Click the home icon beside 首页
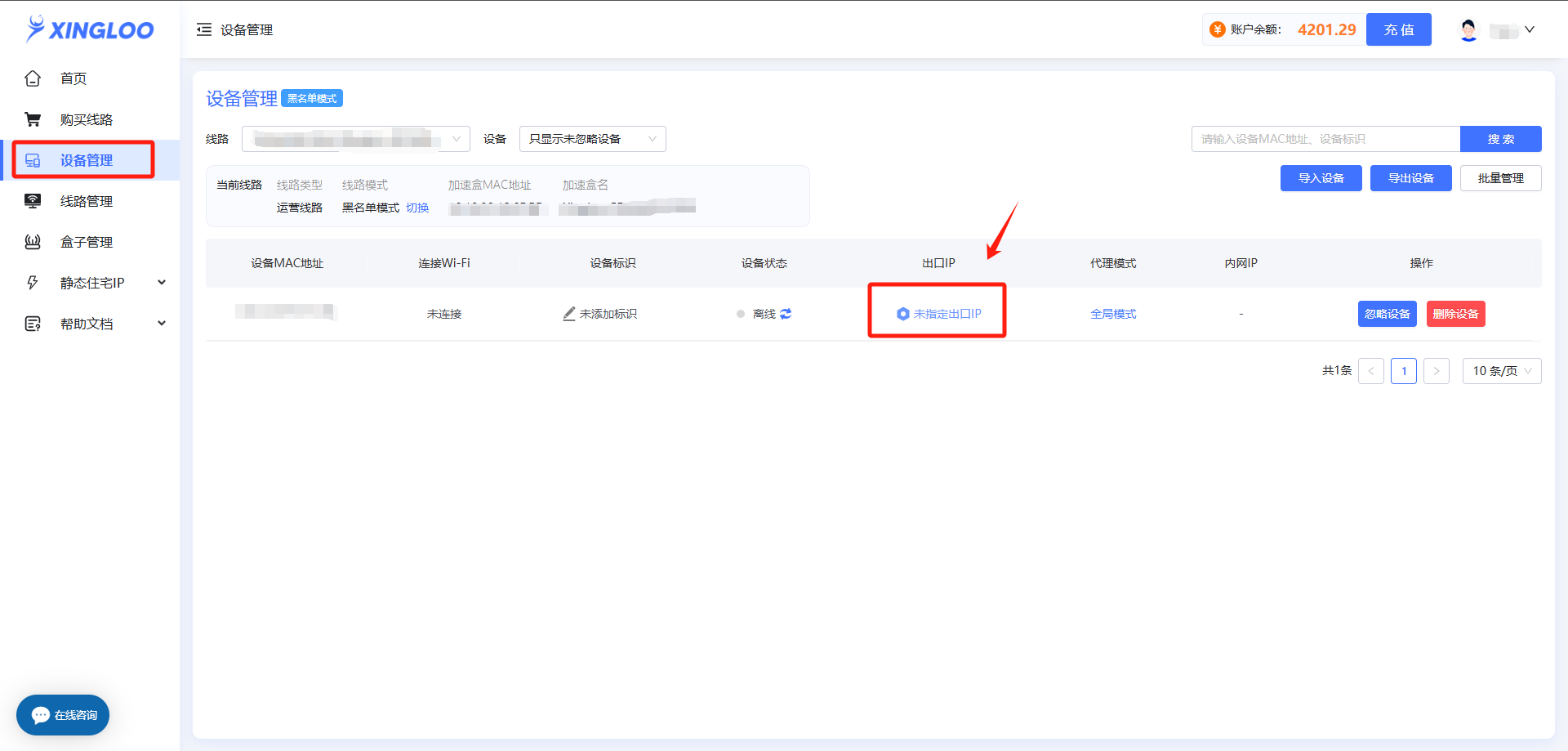The width and height of the screenshot is (1568, 751). click(x=33, y=78)
